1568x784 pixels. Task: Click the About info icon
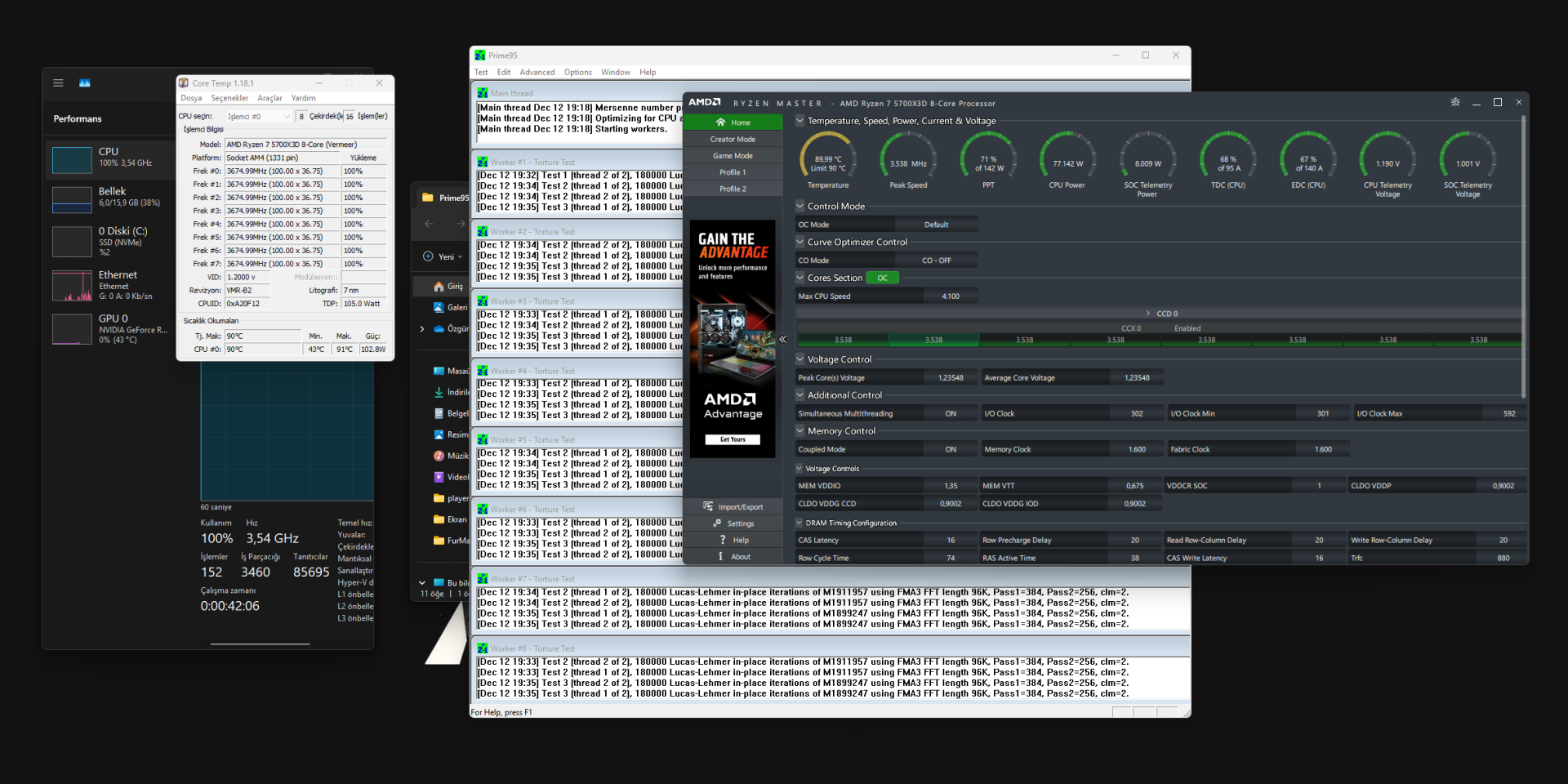[720, 556]
